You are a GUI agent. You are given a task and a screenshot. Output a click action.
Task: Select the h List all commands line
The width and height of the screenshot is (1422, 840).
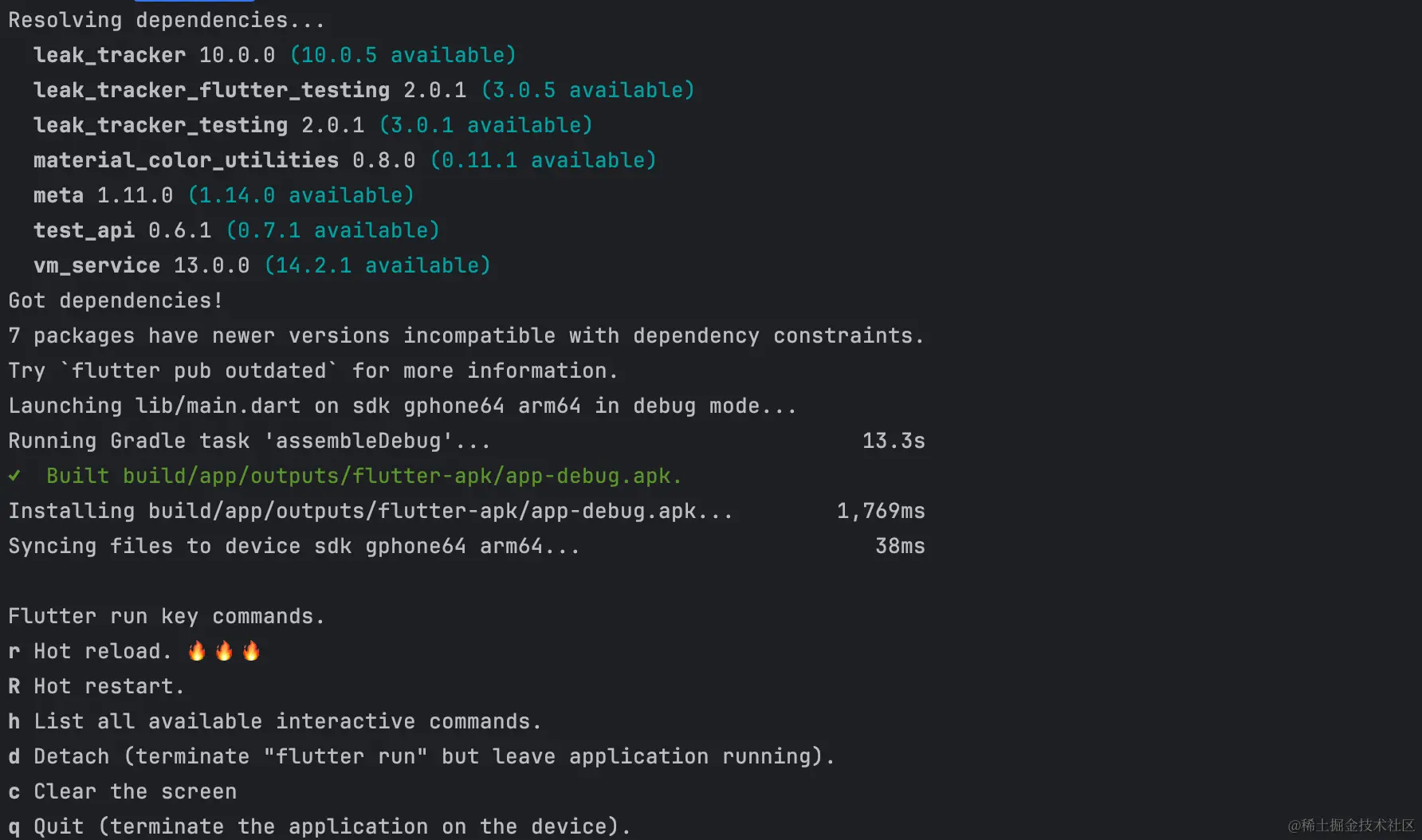(275, 720)
